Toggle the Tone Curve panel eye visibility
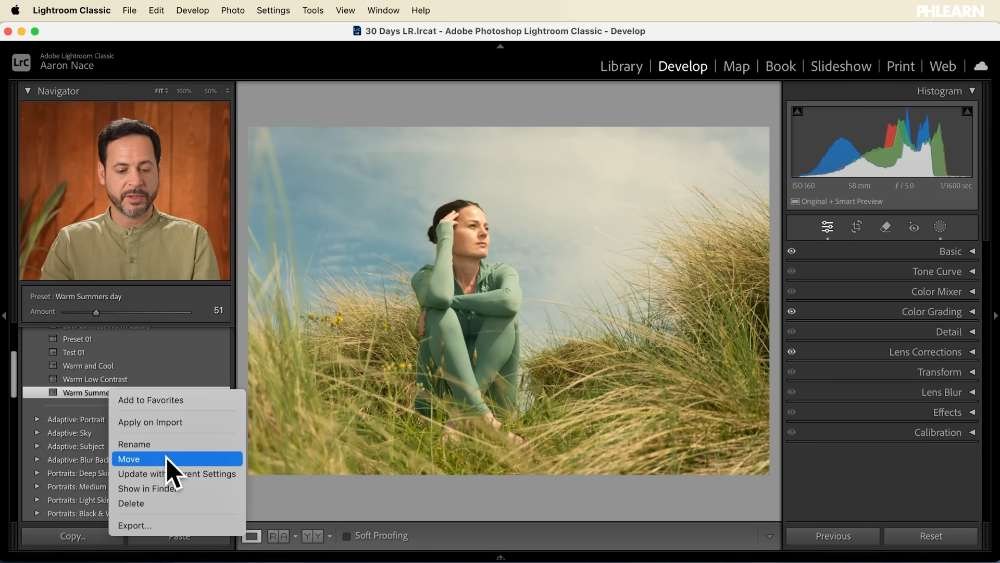 tap(791, 272)
